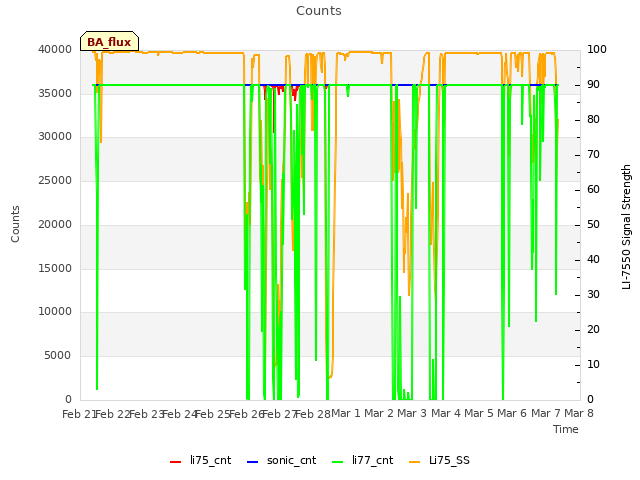
Task: Click the orange Li75_SS legend swatch
Action: click(414, 462)
